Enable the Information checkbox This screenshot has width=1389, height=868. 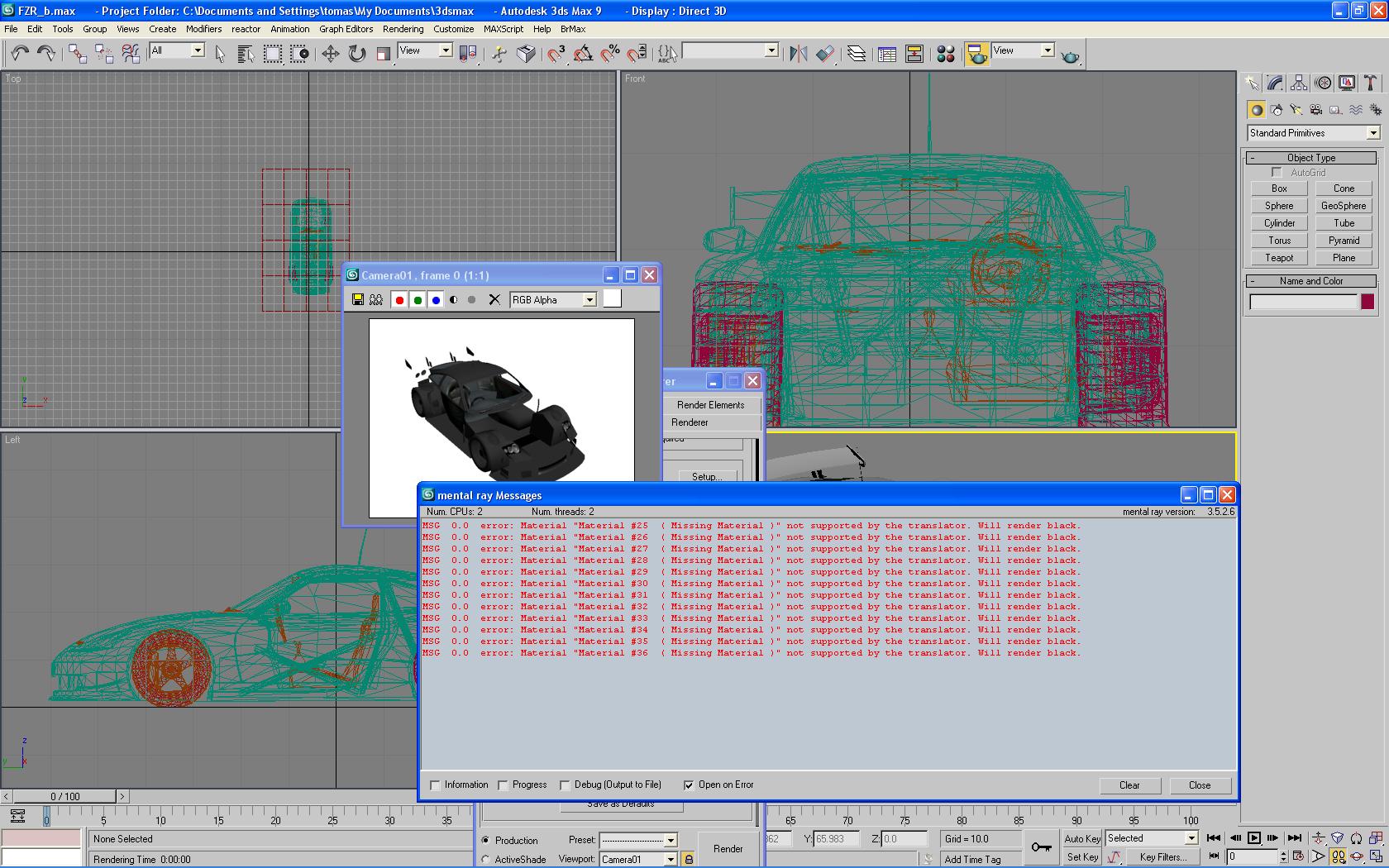click(436, 785)
